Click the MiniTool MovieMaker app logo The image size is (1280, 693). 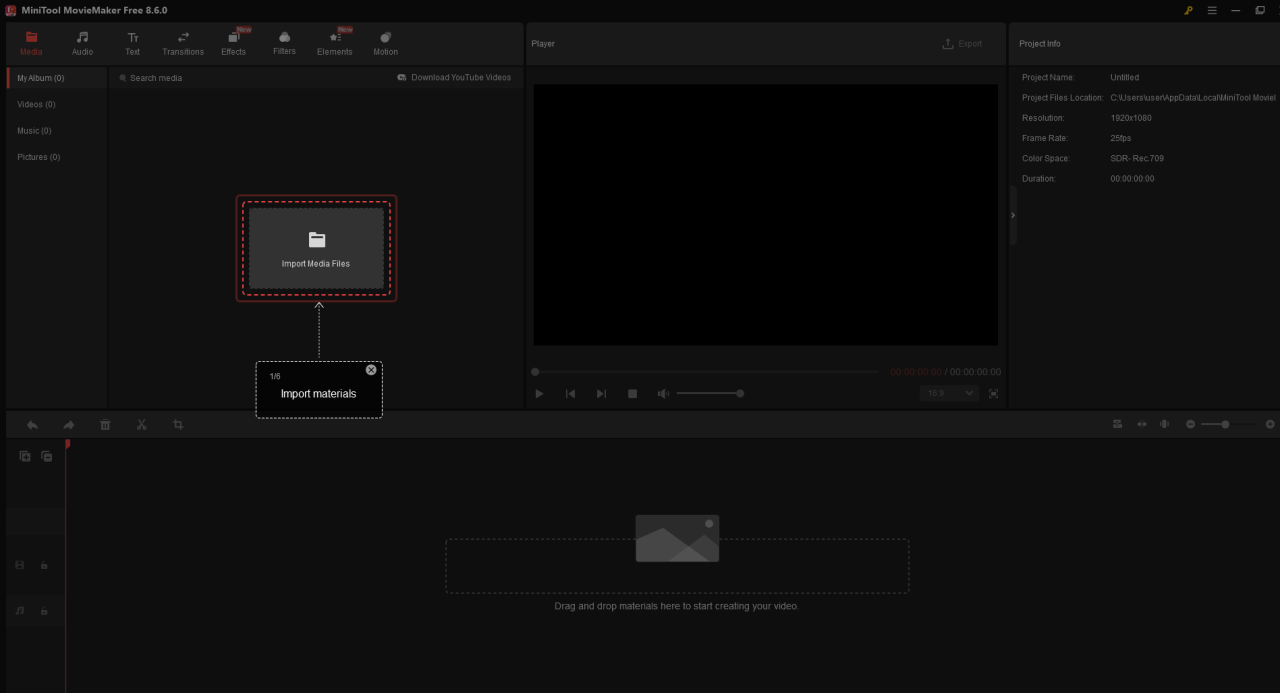(x=11, y=10)
